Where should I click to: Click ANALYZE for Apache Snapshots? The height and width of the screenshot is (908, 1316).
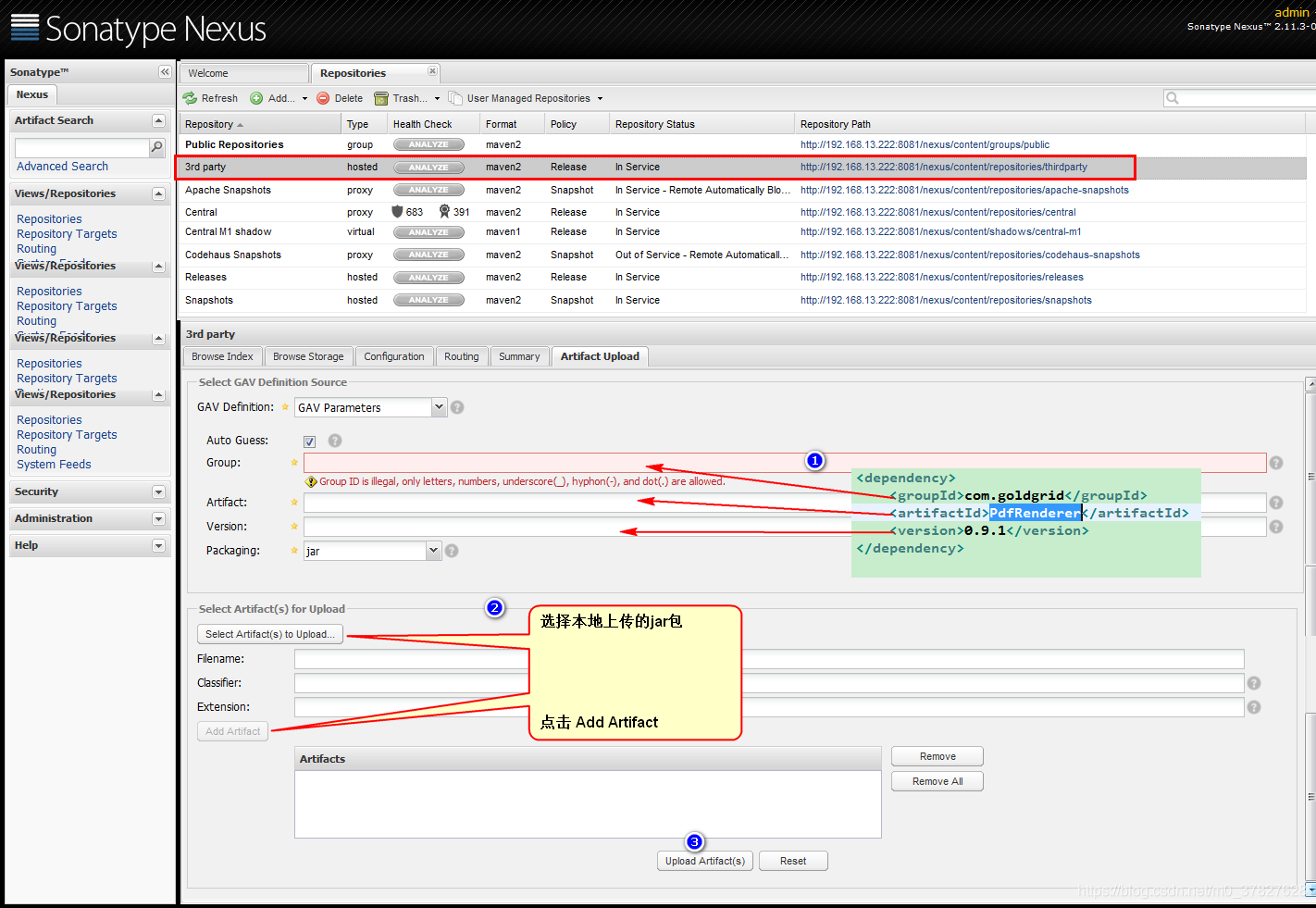click(x=428, y=190)
